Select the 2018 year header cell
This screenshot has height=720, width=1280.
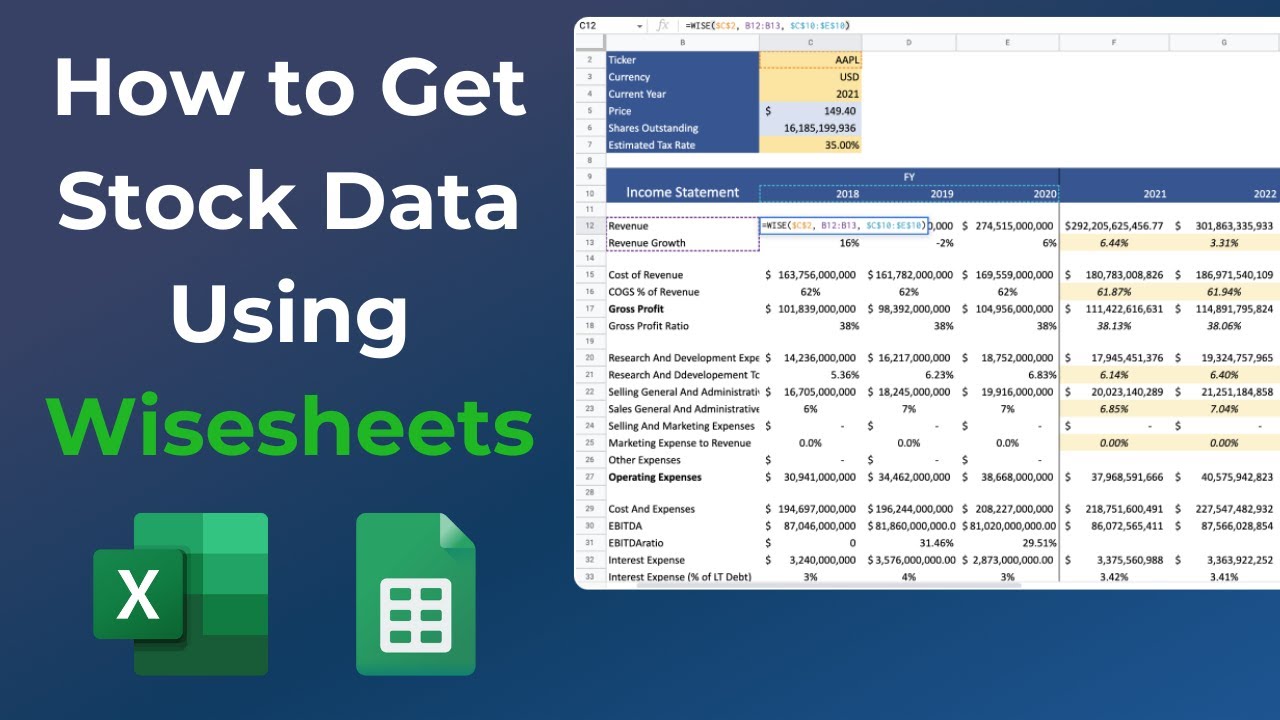tap(810, 194)
